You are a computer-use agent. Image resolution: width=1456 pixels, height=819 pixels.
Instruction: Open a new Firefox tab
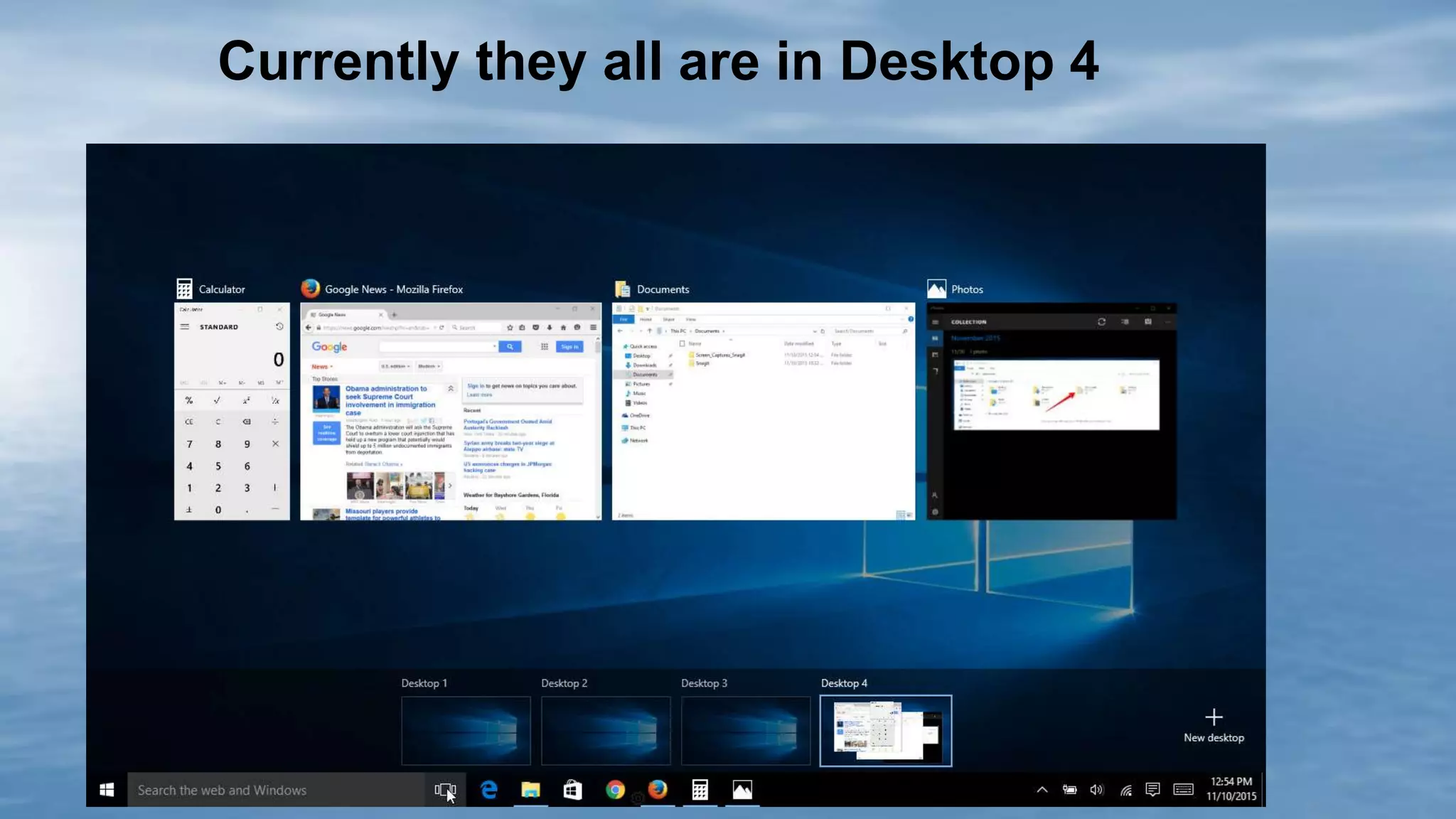(394, 314)
